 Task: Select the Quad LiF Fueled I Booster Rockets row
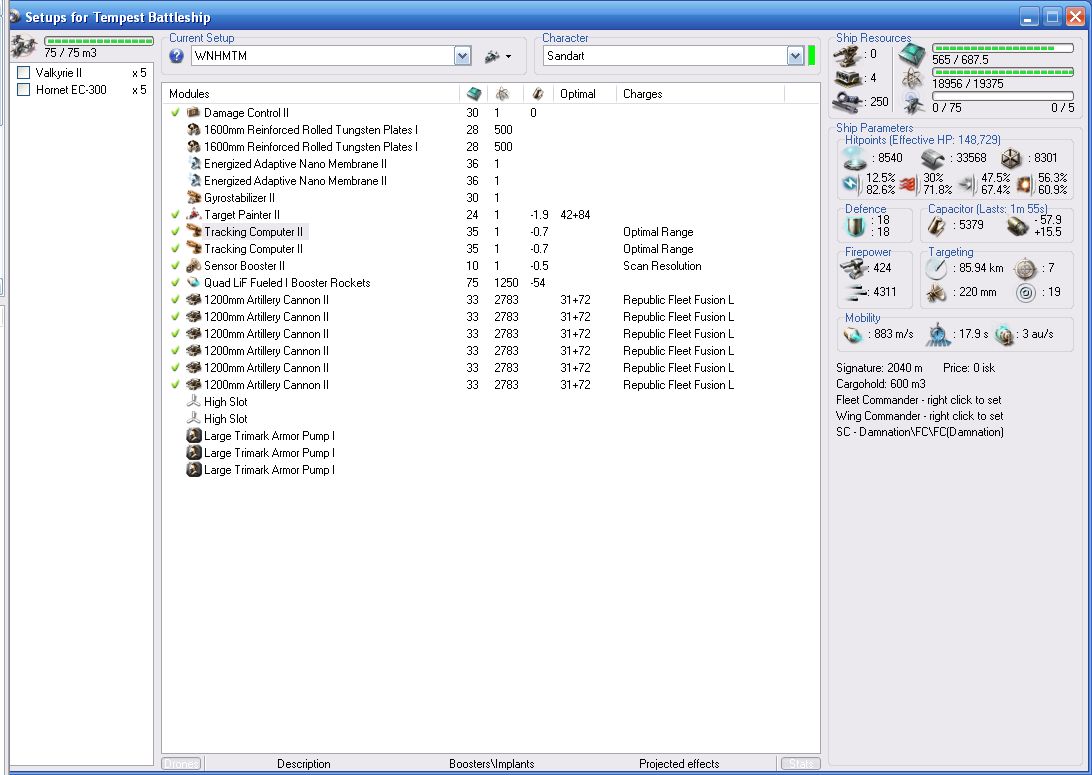coord(490,283)
